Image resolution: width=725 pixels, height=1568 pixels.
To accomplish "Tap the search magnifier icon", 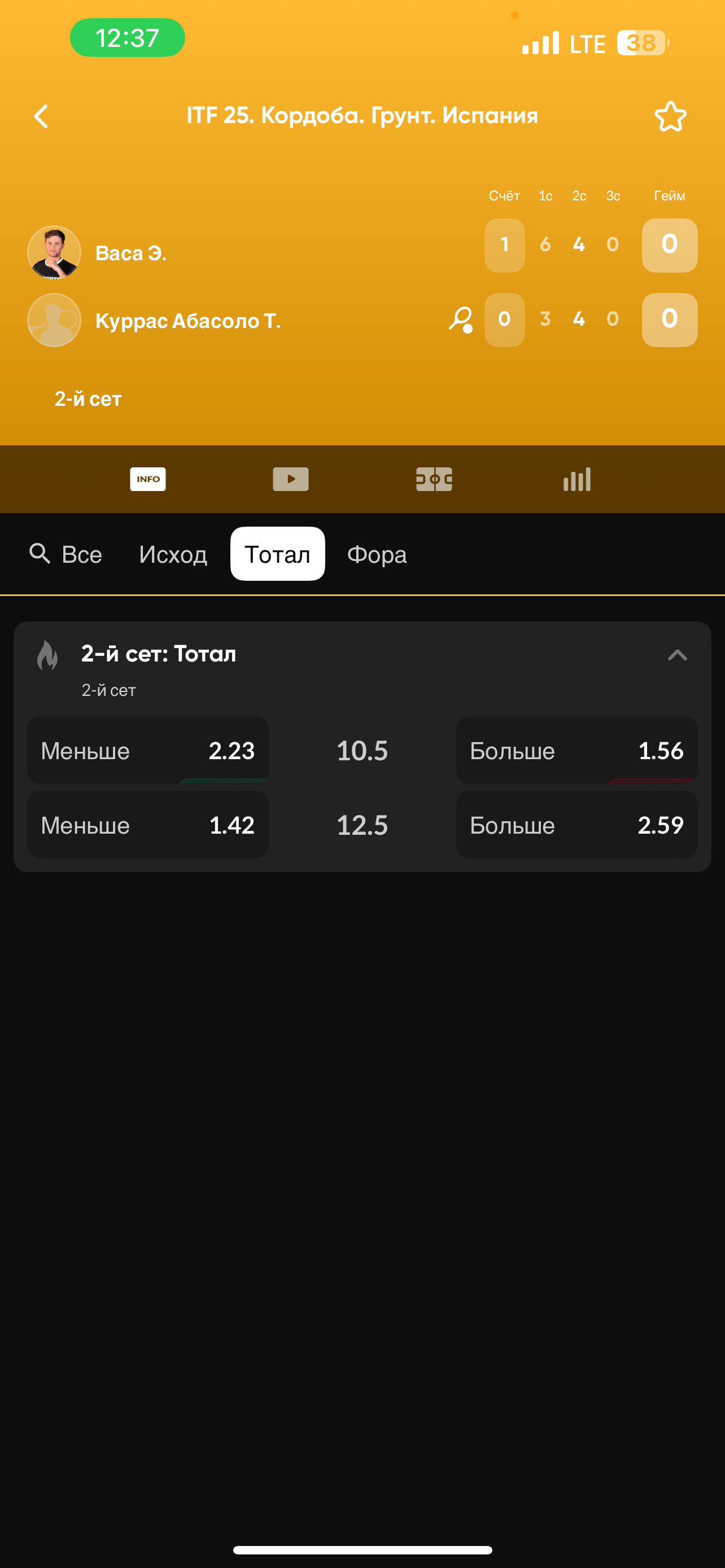I will click(40, 554).
